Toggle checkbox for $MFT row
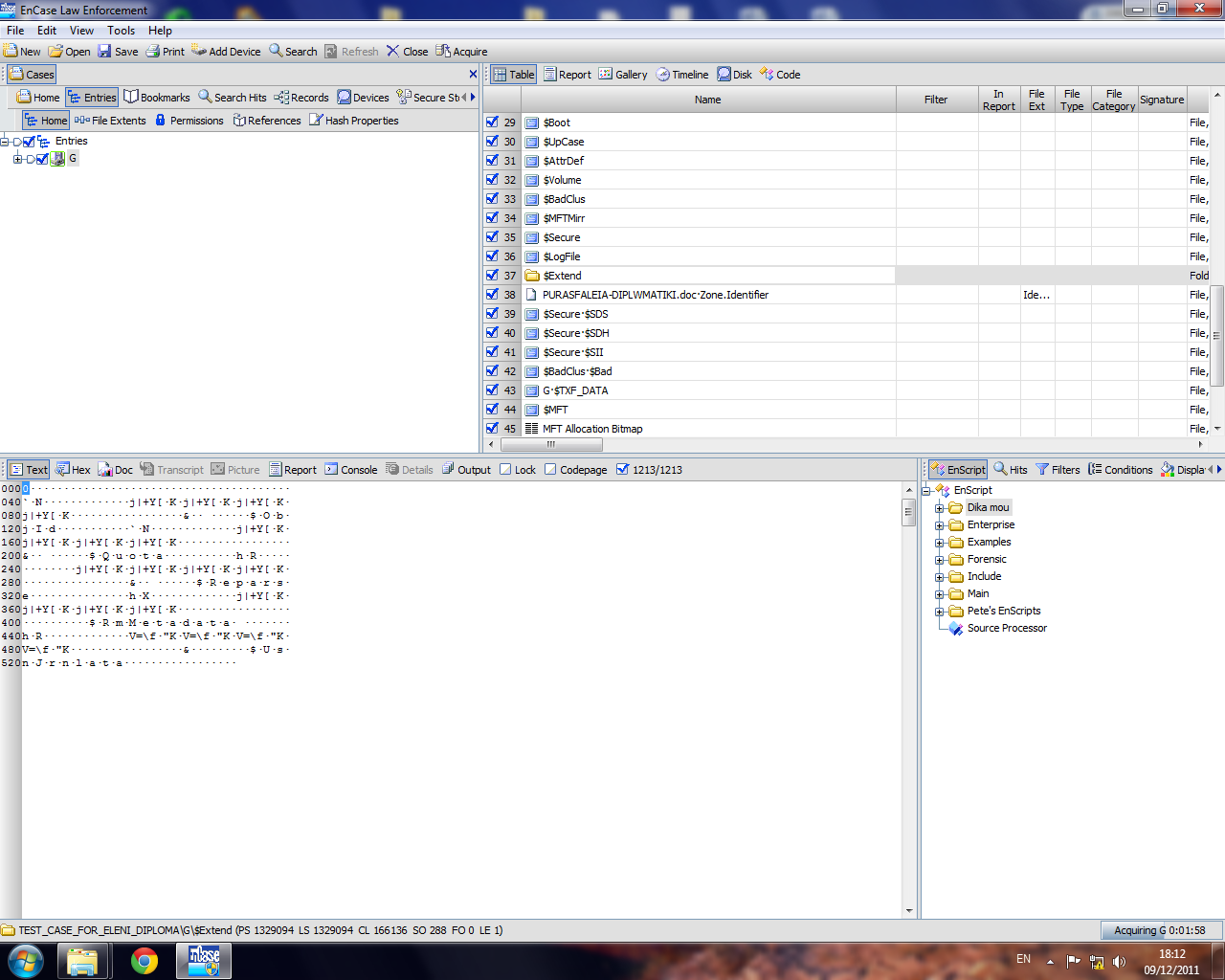The width and height of the screenshot is (1225, 980). click(492, 409)
